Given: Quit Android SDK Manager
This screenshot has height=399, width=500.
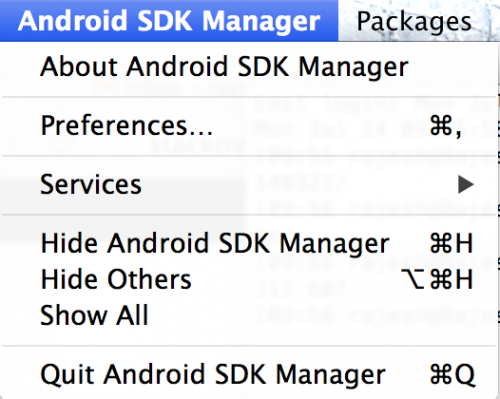Looking at the screenshot, I should tap(248, 375).
